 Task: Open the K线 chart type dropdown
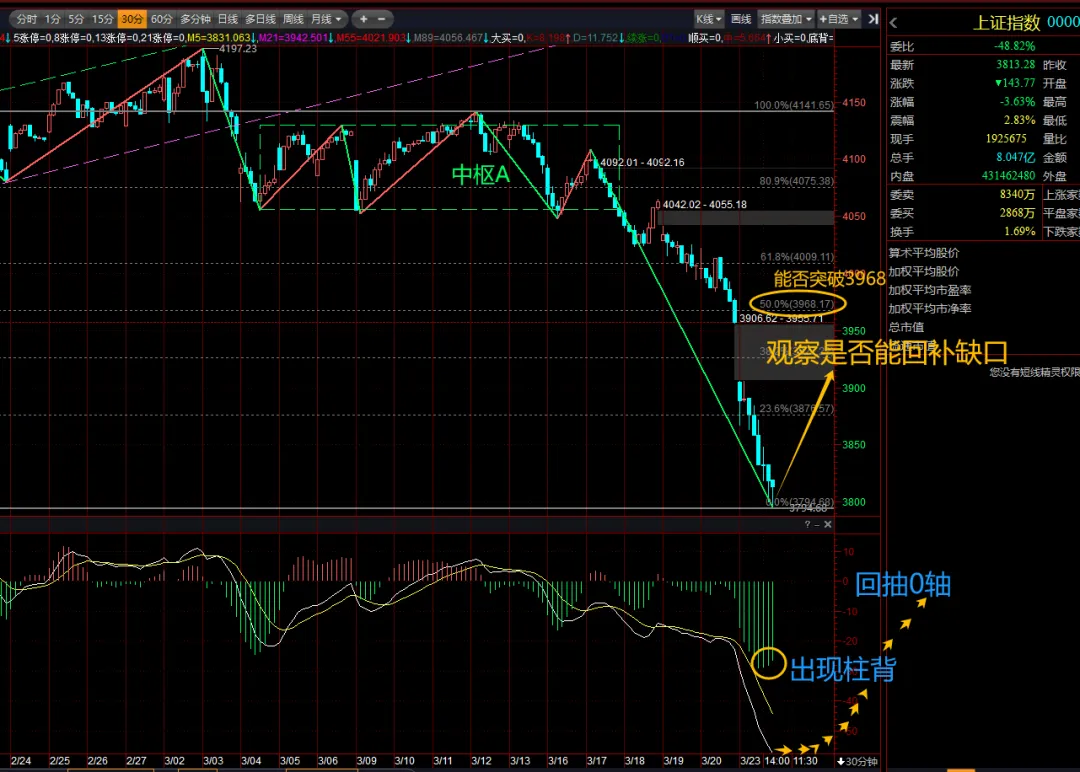pyautogui.click(x=708, y=19)
